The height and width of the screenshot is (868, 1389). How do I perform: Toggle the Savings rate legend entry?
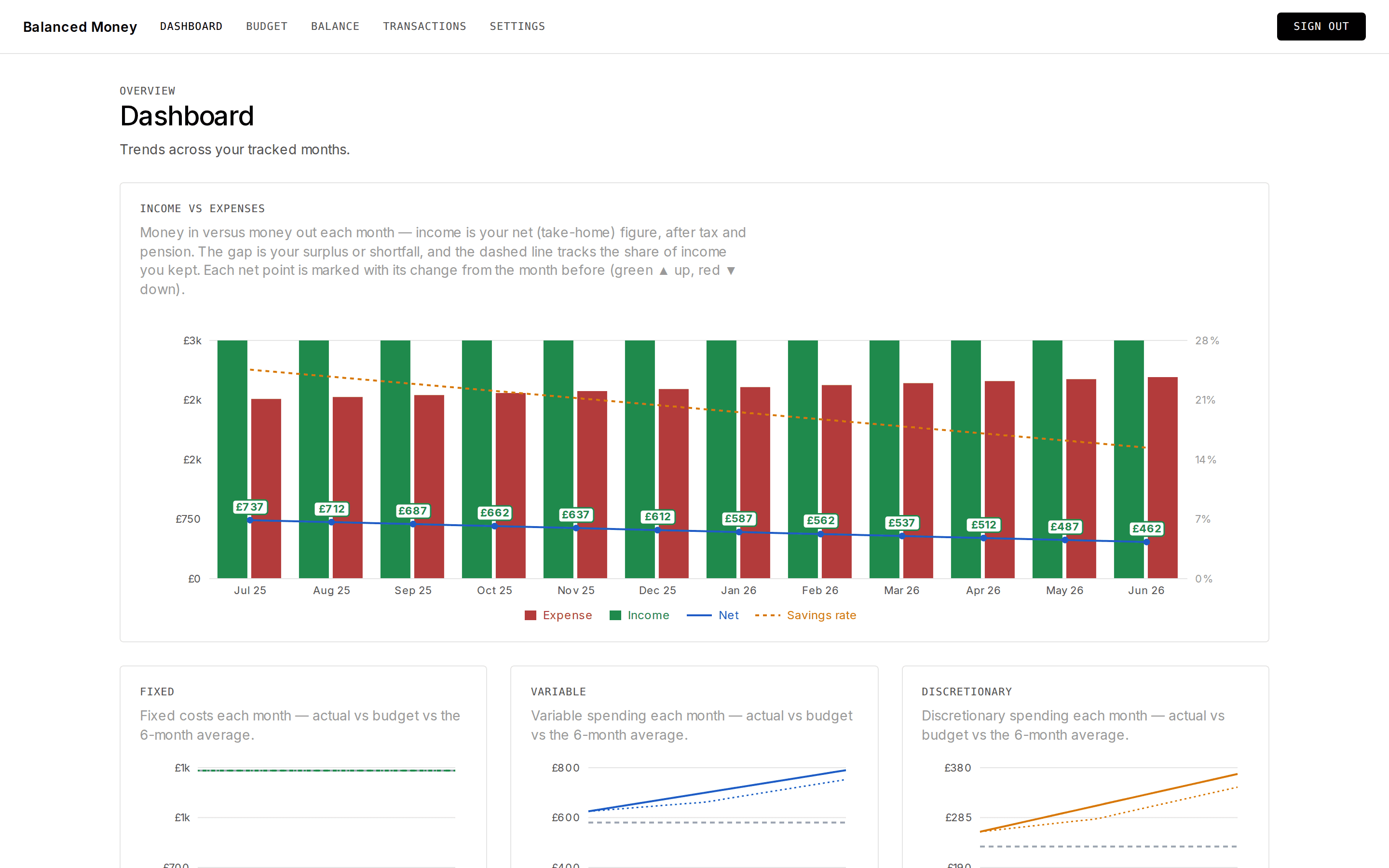(806, 615)
